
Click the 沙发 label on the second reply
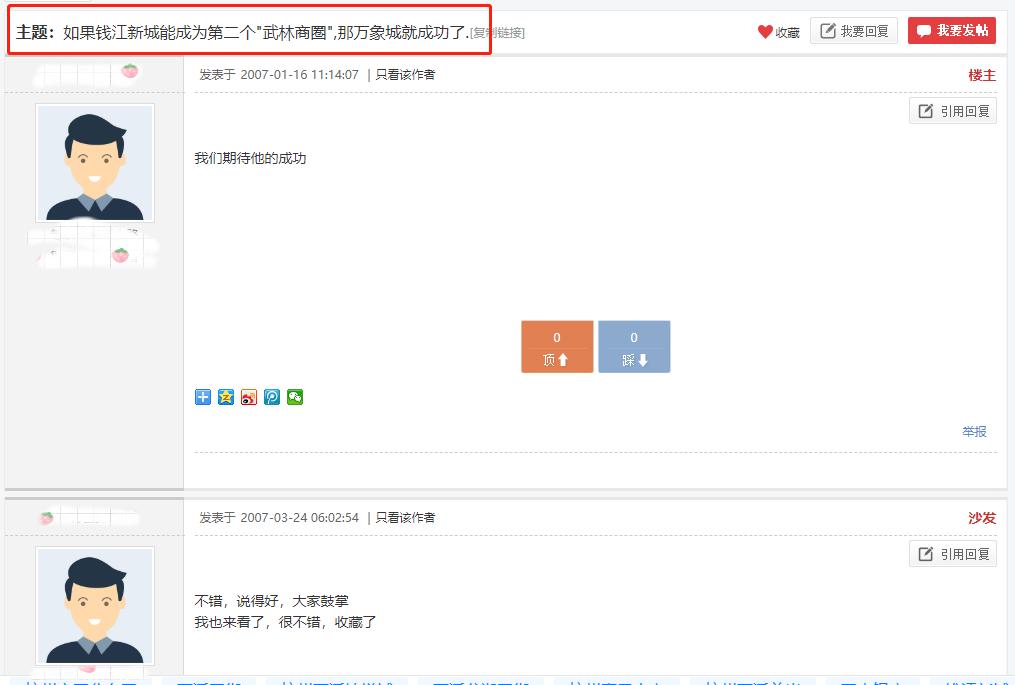[x=981, y=518]
